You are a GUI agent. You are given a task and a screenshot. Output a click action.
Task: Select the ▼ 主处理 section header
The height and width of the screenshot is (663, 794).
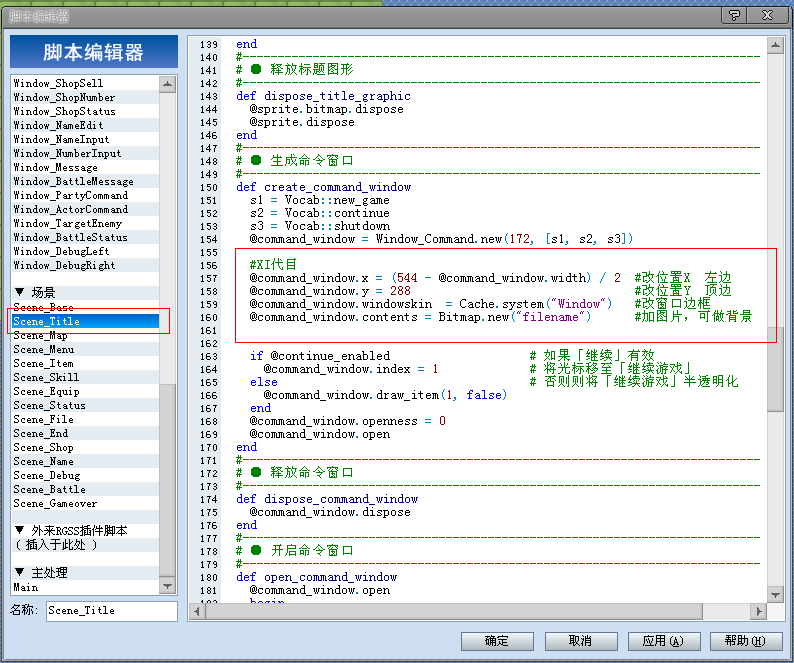tap(85, 573)
